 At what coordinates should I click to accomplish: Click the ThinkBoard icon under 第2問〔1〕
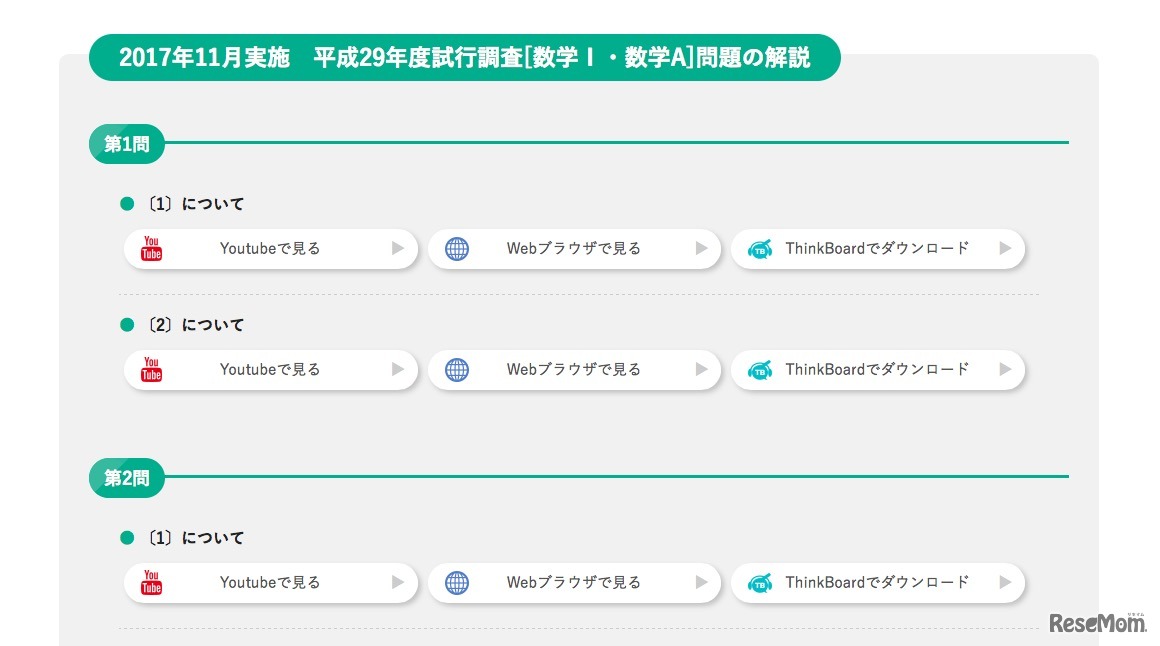[x=760, y=582]
